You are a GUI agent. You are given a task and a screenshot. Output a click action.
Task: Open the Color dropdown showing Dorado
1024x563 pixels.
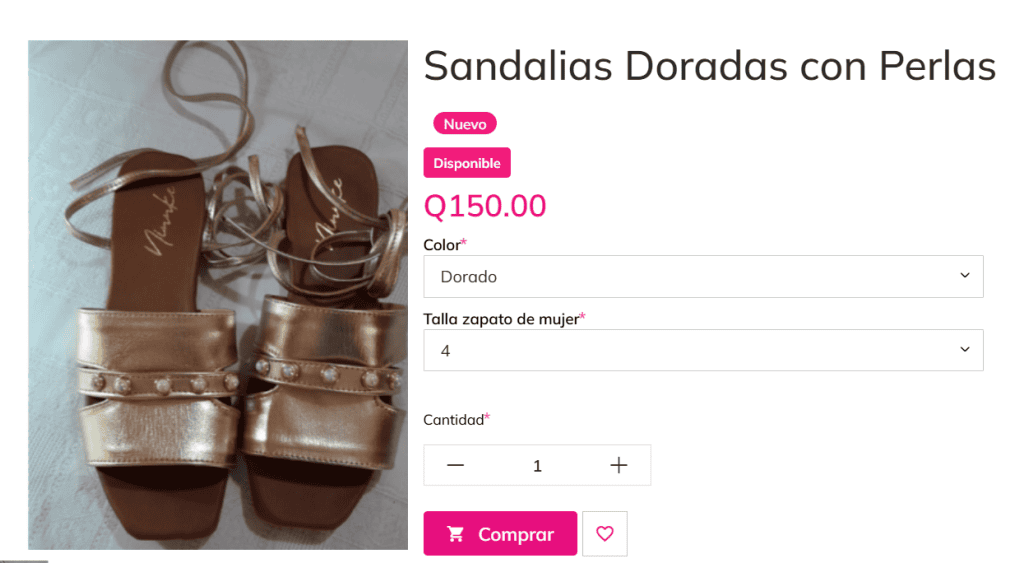[703, 276]
